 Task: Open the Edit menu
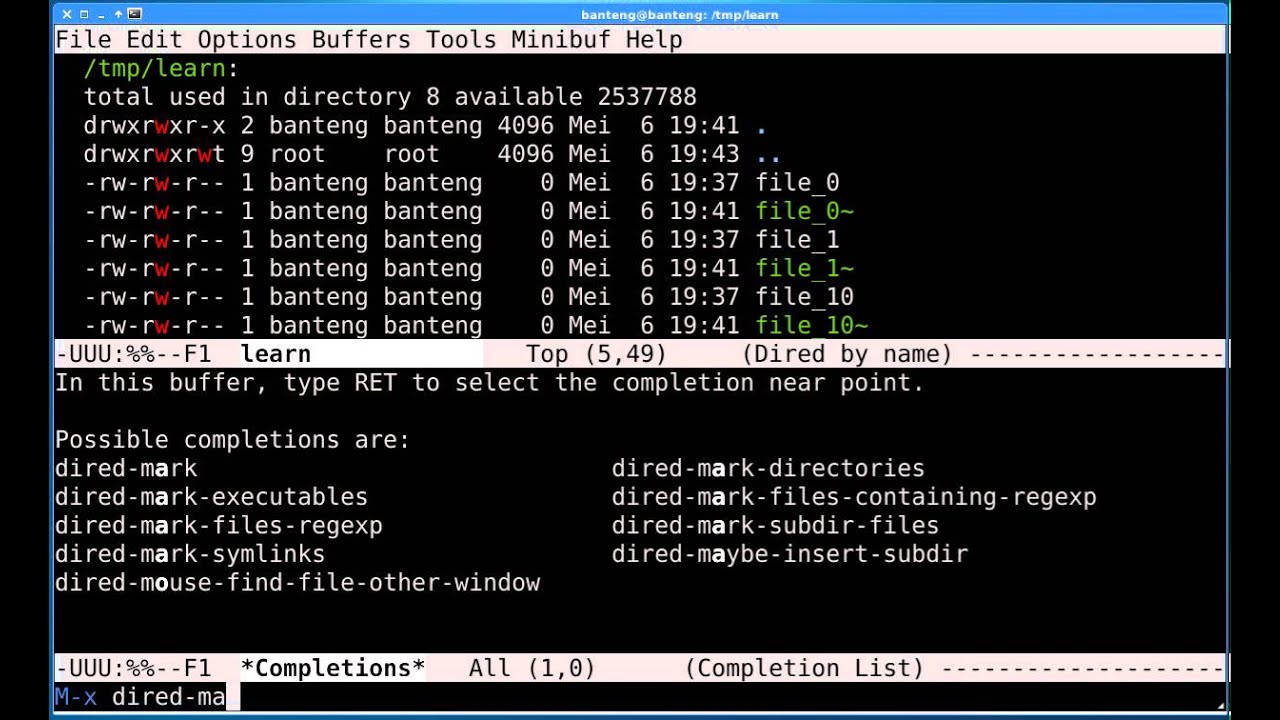point(154,40)
